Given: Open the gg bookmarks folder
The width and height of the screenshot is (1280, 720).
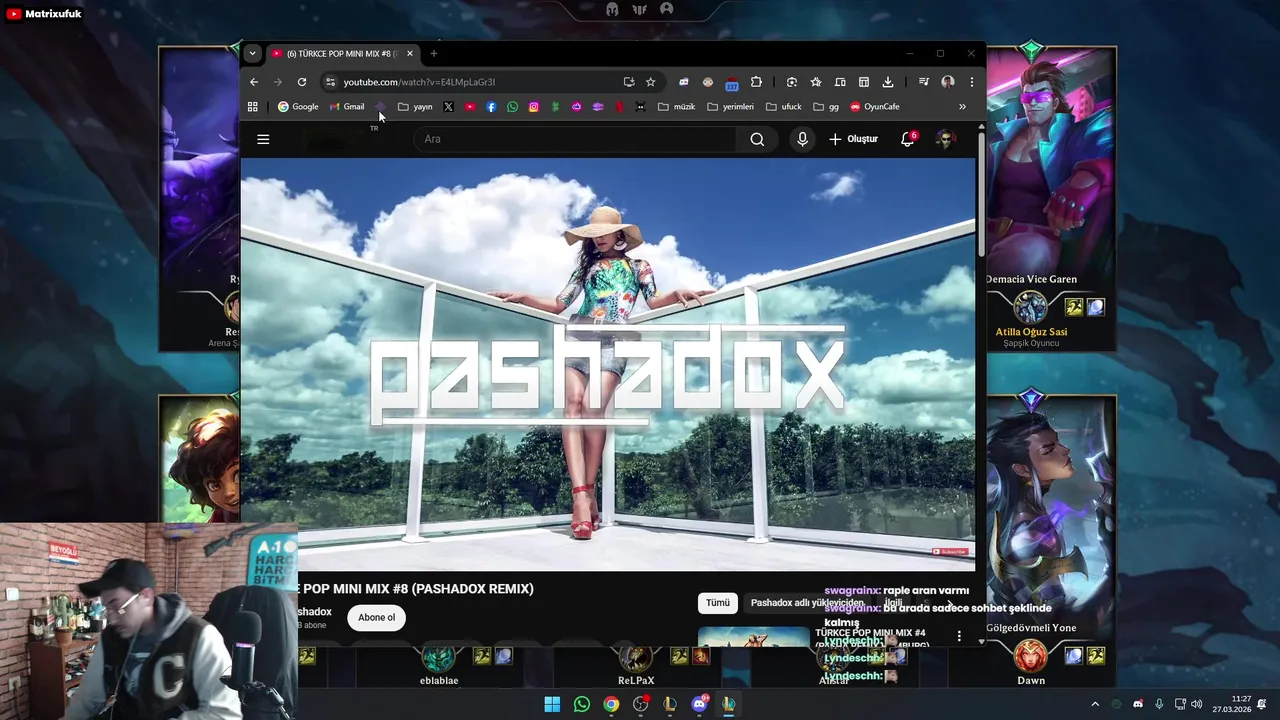Looking at the screenshot, I should [x=826, y=107].
